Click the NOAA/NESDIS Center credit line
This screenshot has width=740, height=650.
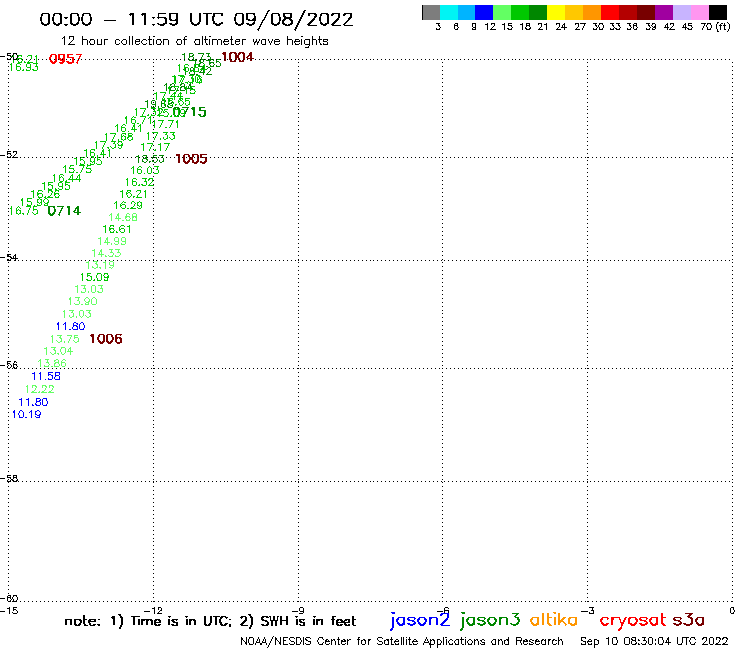pos(402,642)
